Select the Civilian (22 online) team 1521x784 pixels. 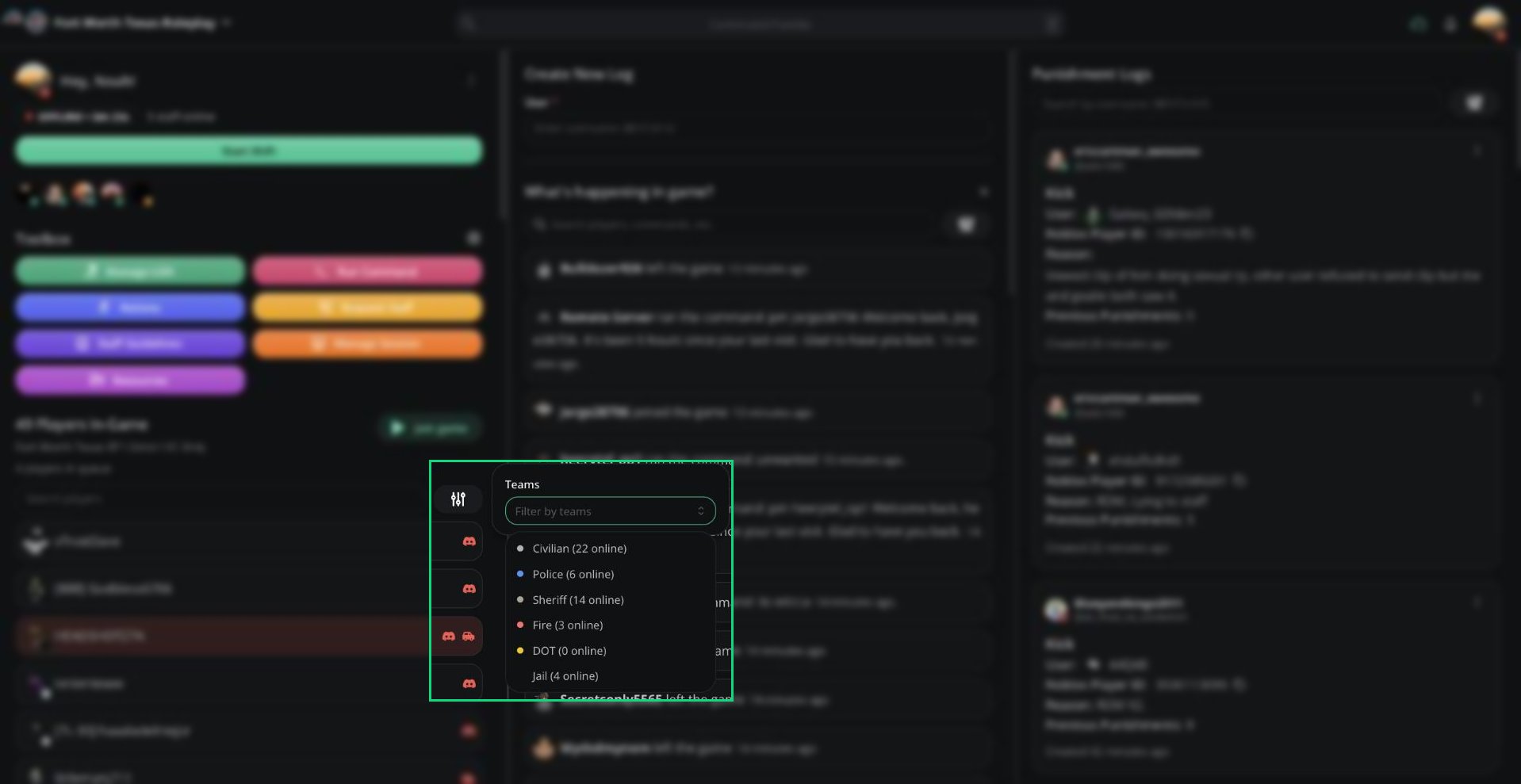pyautogui.click(x=610, y=549)
